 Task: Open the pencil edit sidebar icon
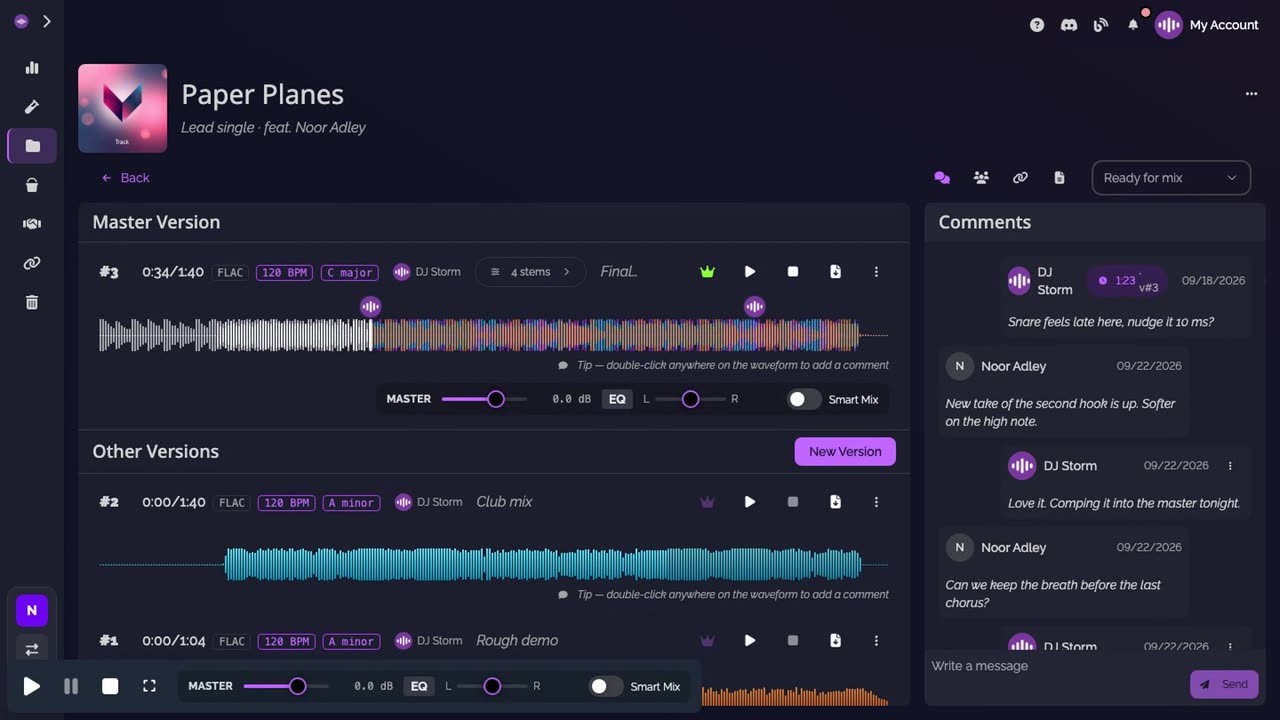32,107
